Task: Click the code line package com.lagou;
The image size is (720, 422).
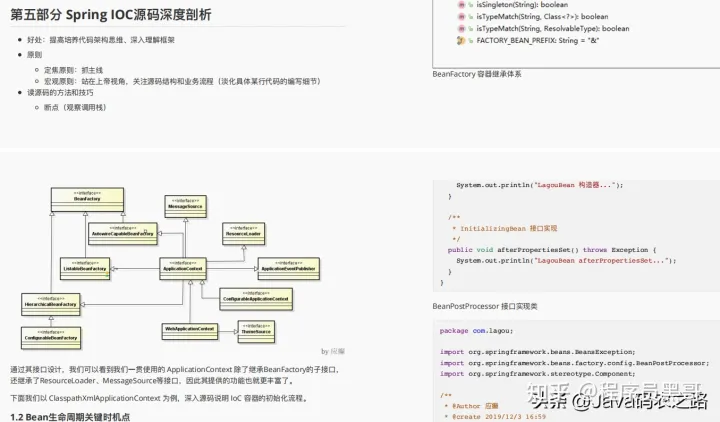Action: tap(476, 331)
